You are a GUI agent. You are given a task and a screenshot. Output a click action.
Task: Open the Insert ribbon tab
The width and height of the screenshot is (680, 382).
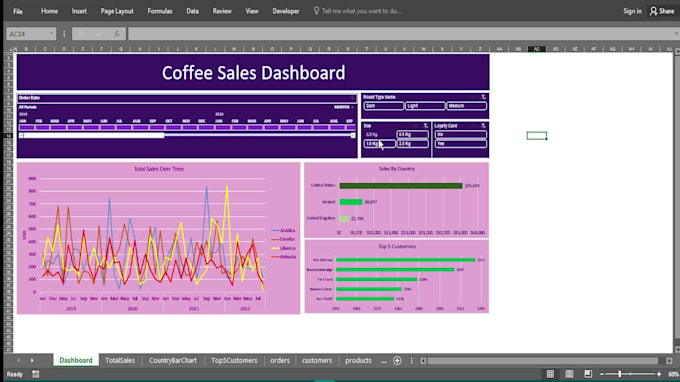click(x=79, y=11)
